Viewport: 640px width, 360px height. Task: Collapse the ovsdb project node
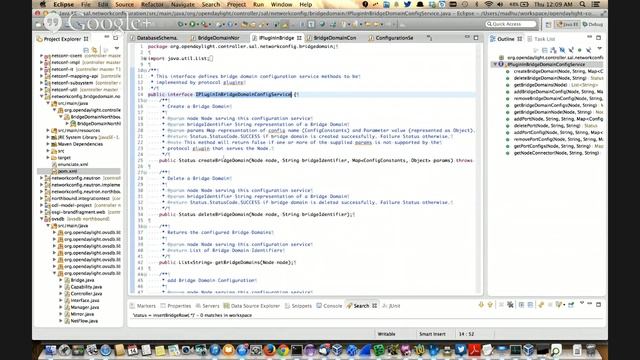click(x=42, y=219)
